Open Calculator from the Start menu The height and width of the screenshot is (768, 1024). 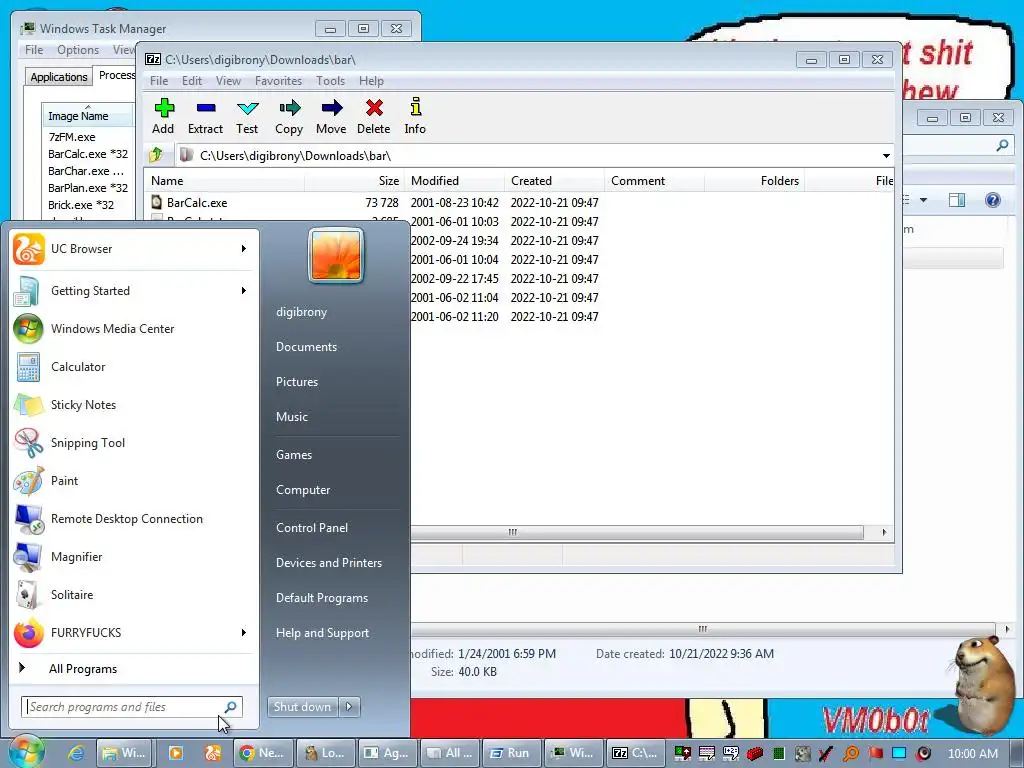click(x=131, y=366)
